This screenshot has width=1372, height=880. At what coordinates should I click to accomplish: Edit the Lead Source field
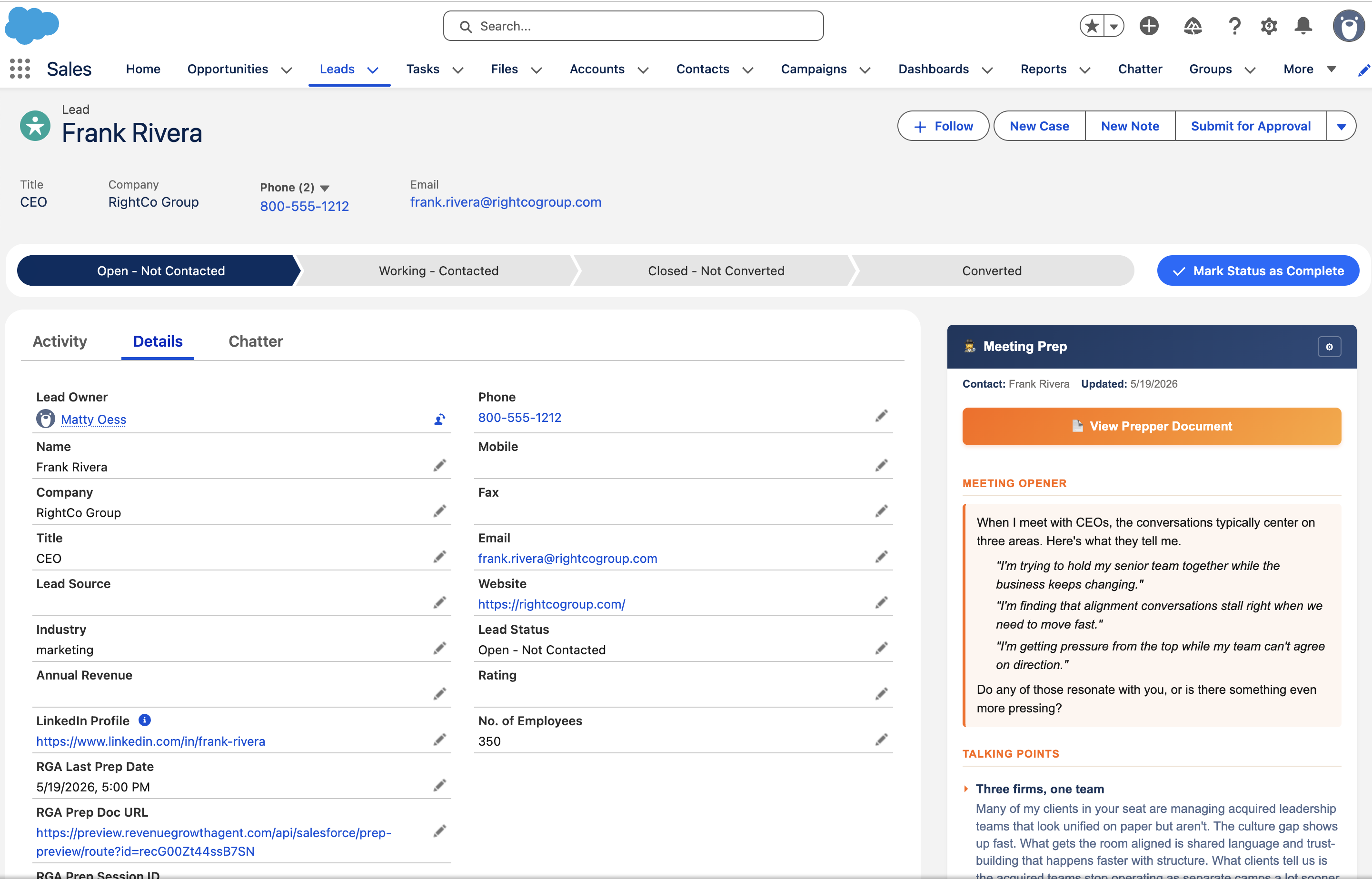coord(439,602)
